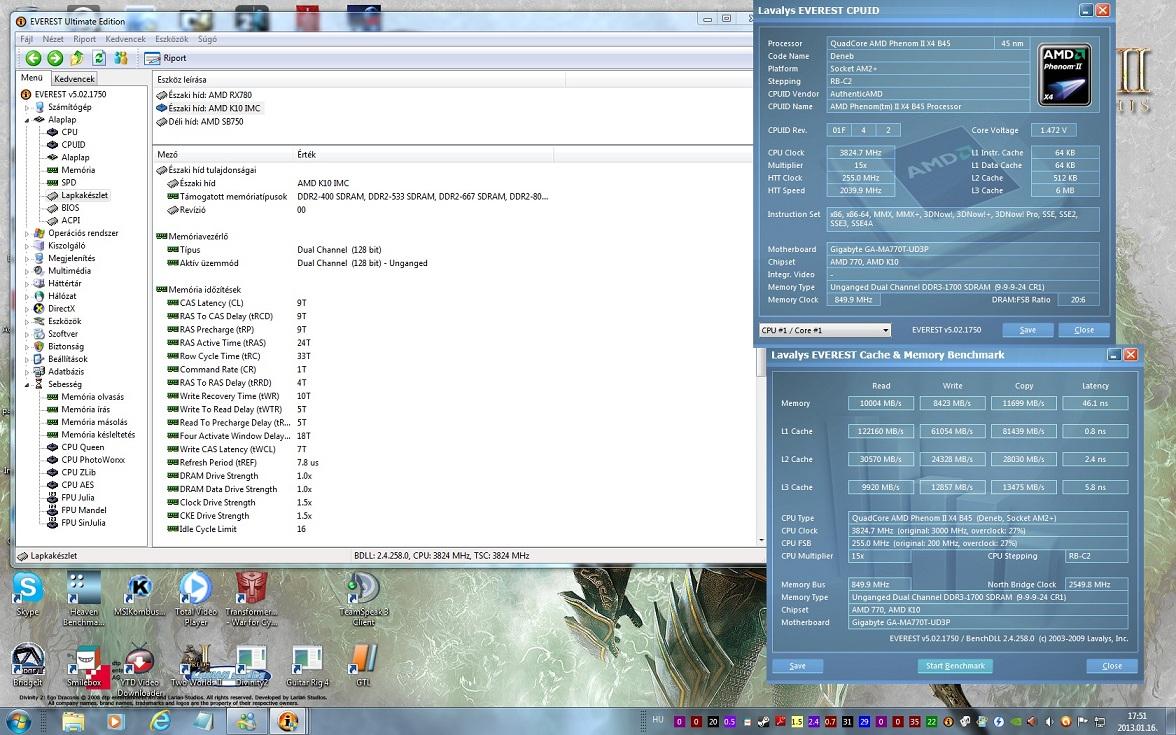Click the Total Video Player desktop shortcut
The image size is (1176, 735).
click(x=195, y=598)
